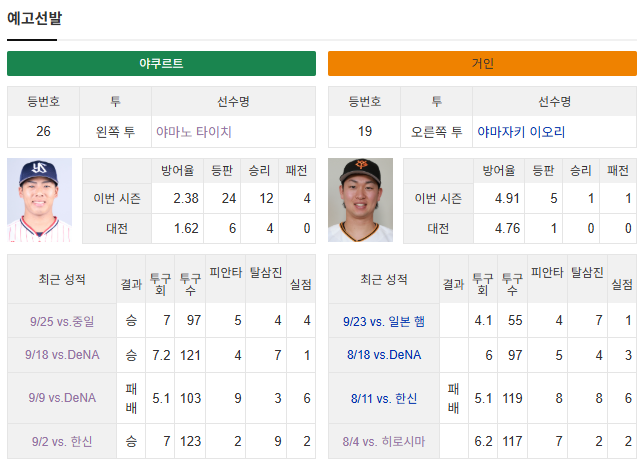The height and width of the screenshot is (465, 641).
Task: Click the Giants 최근 성적 table header
Action: pyautogui.click(x=384, y=279)
